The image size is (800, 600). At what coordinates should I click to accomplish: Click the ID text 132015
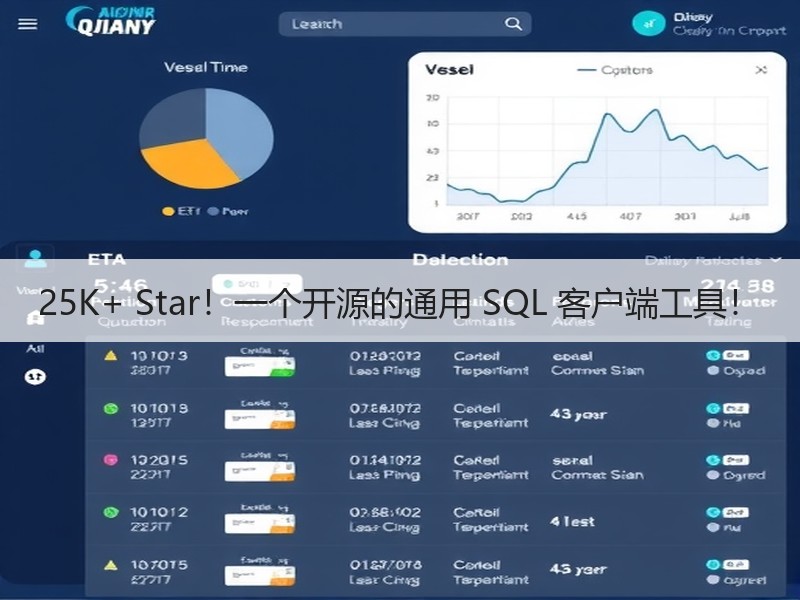[x=159, y=460]
